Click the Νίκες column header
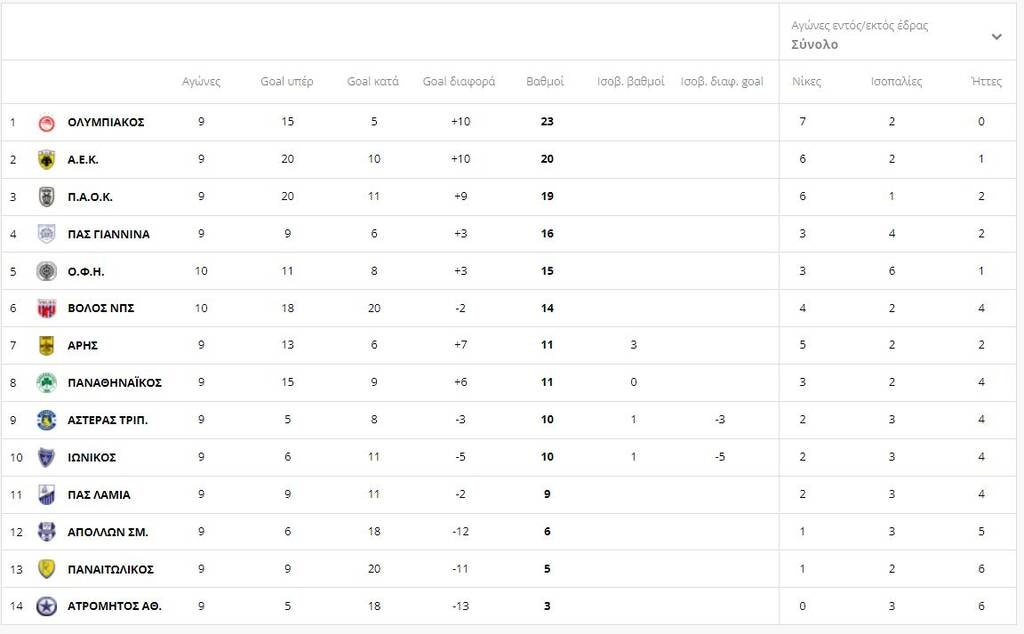 [x=807, y=82]
